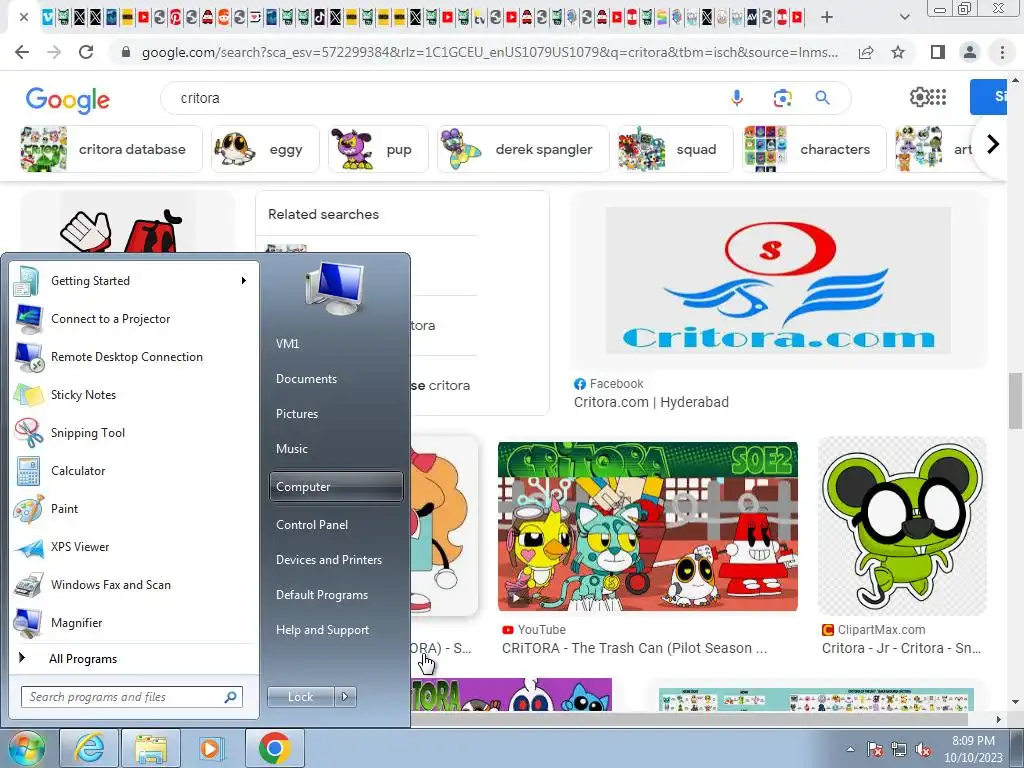Open Remote Desktop Connection

pos(134,357)
